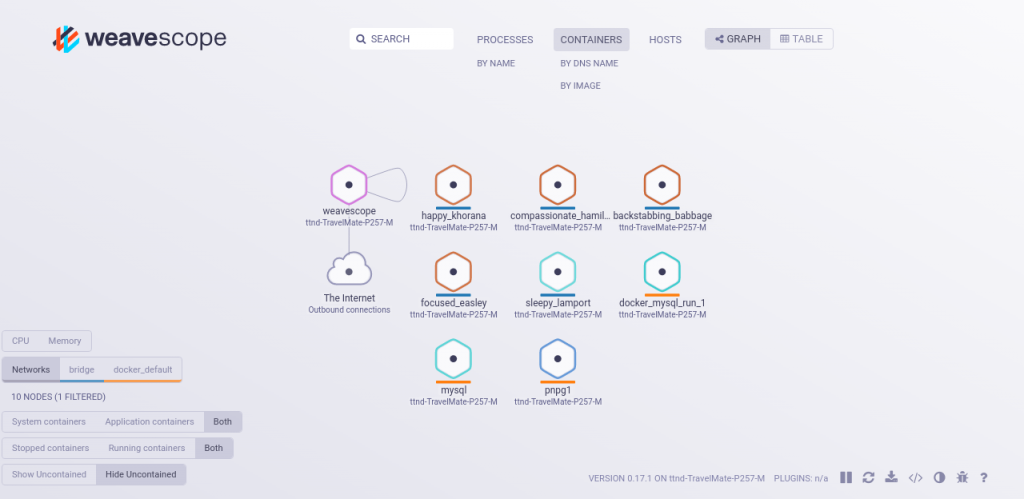Click the bug report icon
The height and width of the screenshot is (499, 1024).
[962, 478]
